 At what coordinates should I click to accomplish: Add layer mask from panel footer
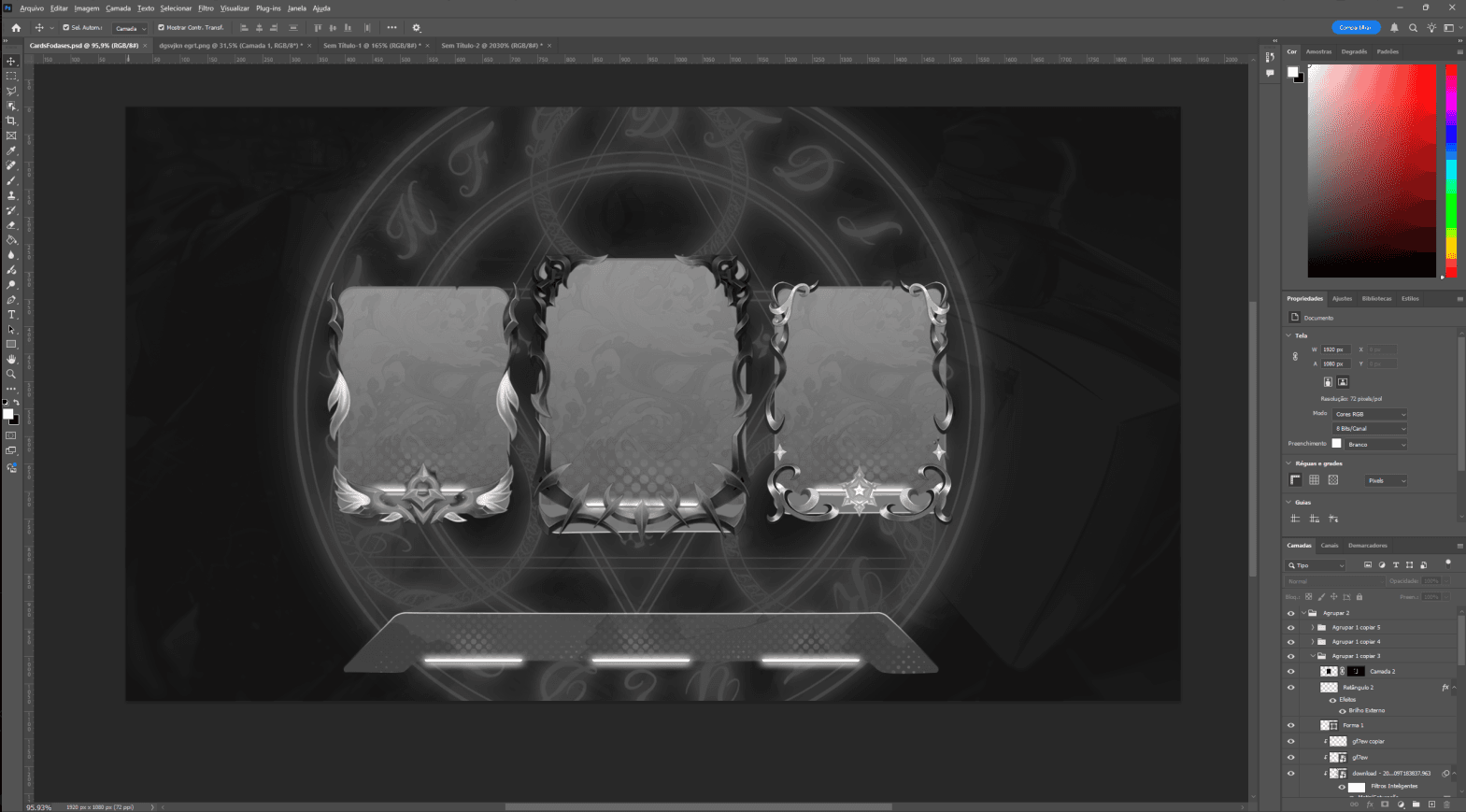click(x=1386, y=805)
